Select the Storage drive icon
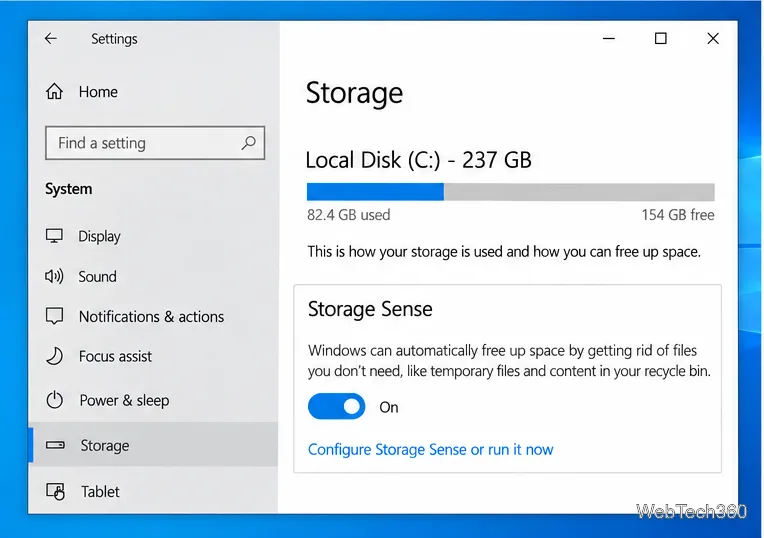Viewport: 764px width, 538px height. [55, 445]
